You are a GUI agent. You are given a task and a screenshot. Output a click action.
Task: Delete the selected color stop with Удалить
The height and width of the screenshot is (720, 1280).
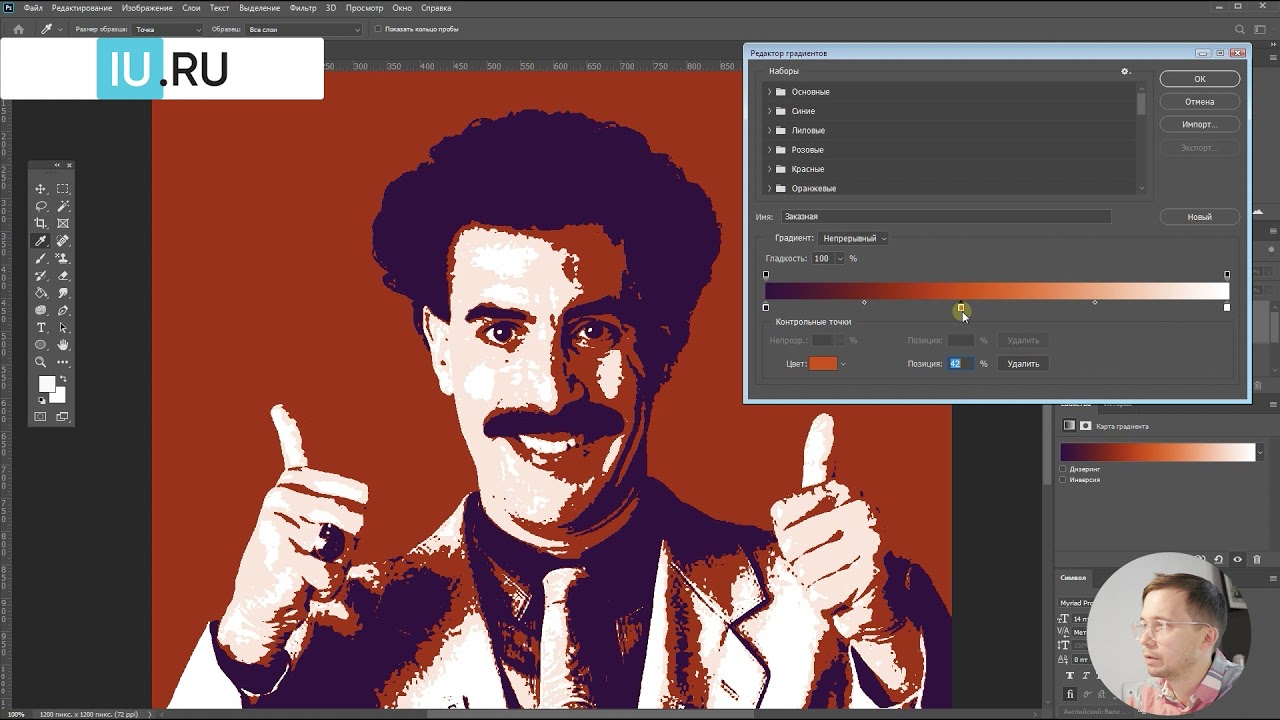click(x=1023, y=364)
